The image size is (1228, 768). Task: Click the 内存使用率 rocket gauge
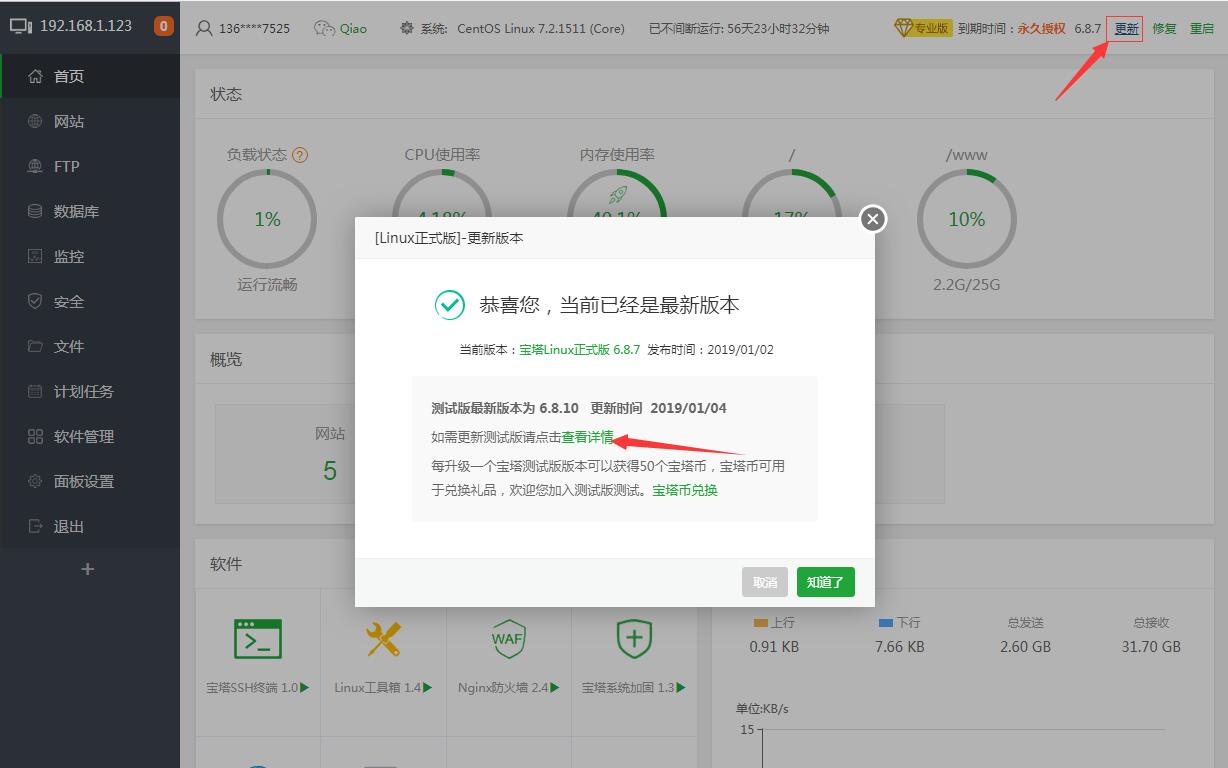pyautogui.click(x=617, y=194)
